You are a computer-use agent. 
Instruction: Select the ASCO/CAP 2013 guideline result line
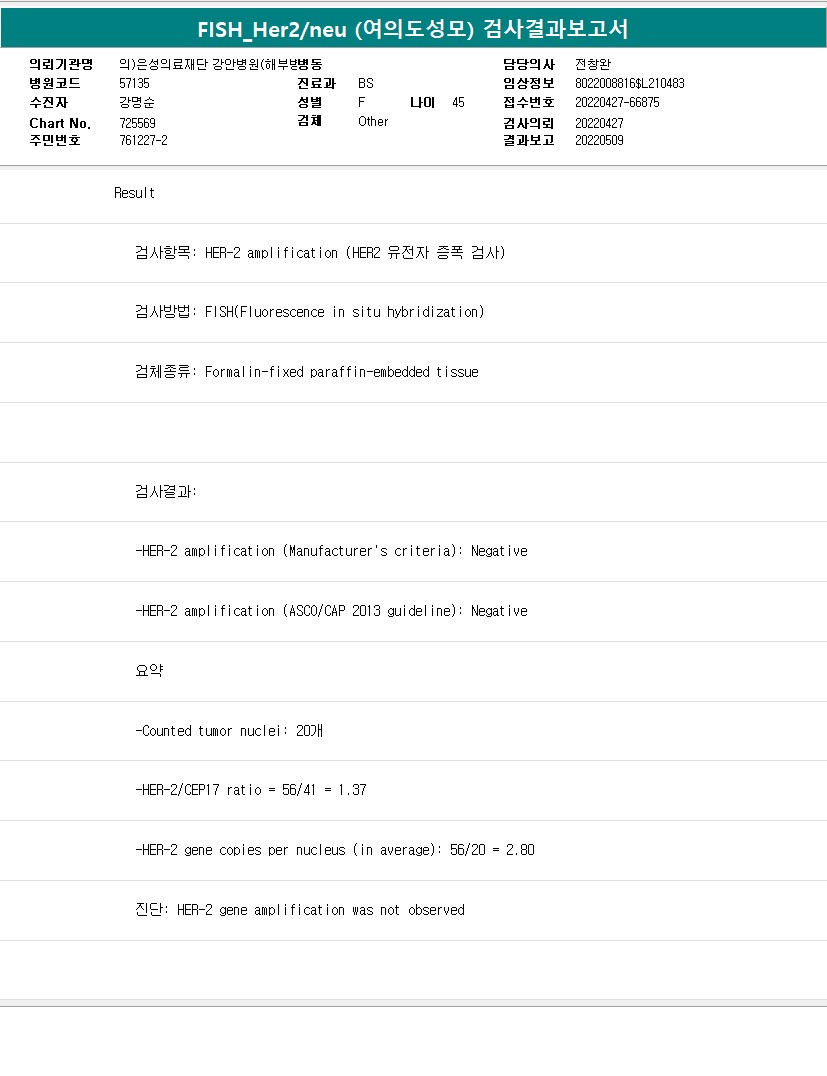tap(331, 611)
